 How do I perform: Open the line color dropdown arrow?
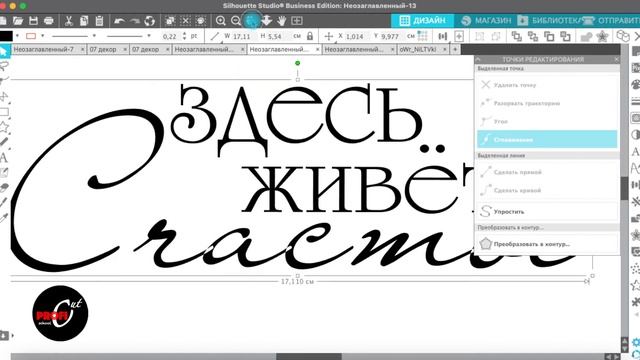pyautogui.click(x=42, y=36)
